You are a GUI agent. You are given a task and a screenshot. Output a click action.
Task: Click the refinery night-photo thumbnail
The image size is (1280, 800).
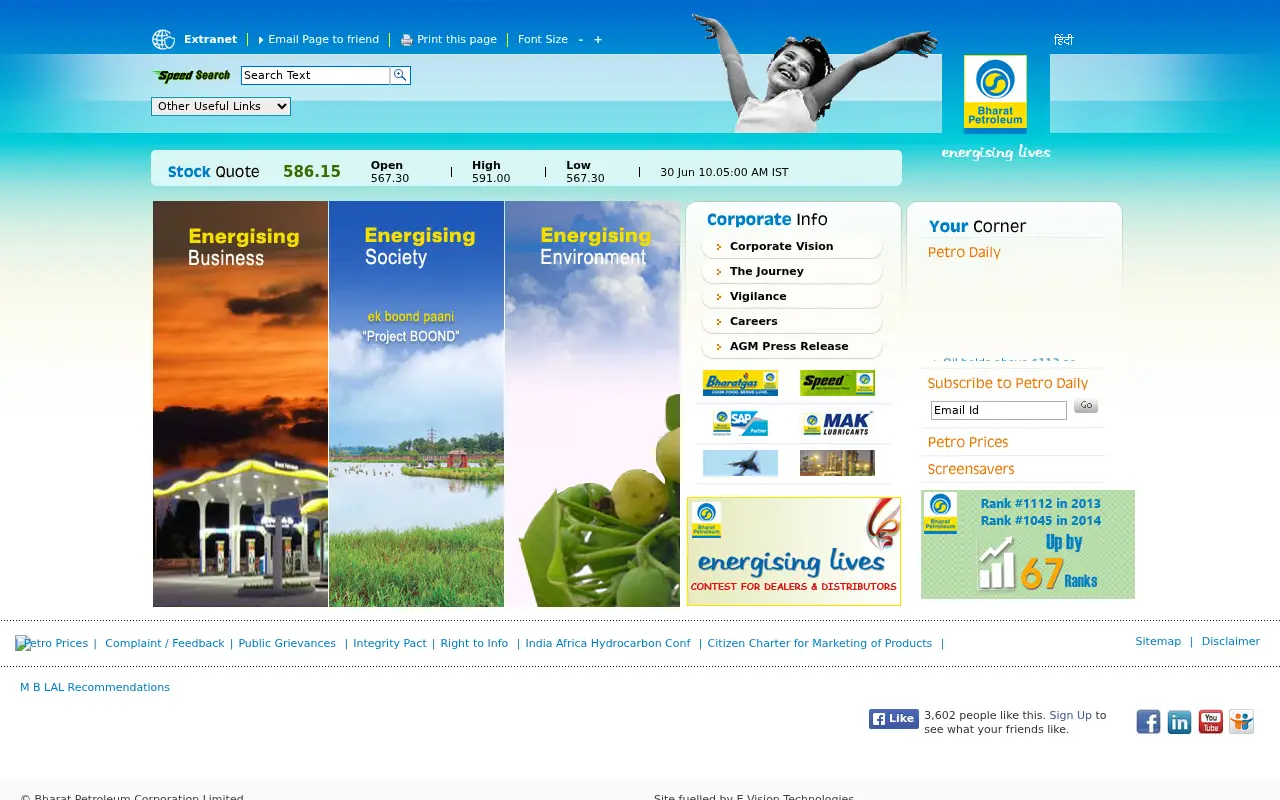837,463
